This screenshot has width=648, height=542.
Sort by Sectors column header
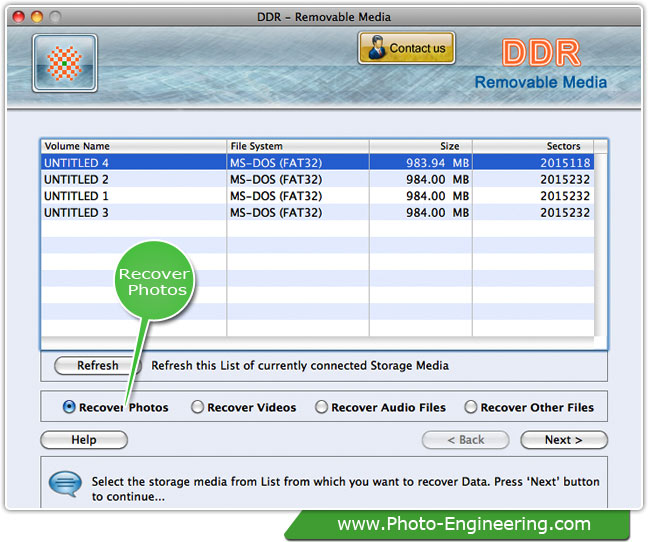[533, 146]
